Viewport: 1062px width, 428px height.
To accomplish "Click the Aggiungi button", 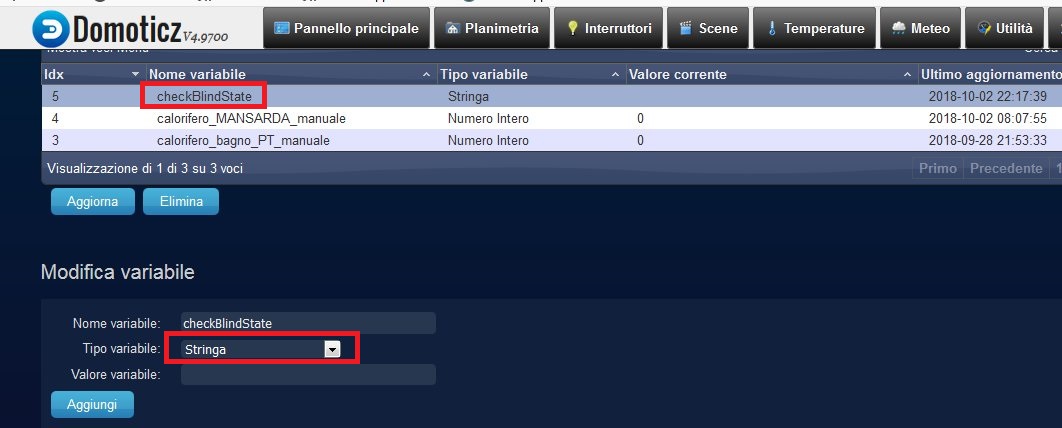I will pyautogui.click(x=92, y=404).
